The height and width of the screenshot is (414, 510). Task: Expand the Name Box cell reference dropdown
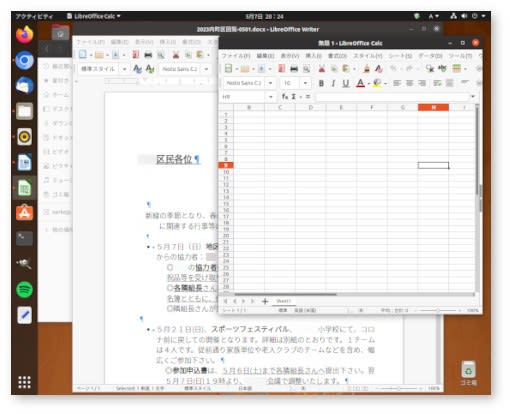pos(271,97)
